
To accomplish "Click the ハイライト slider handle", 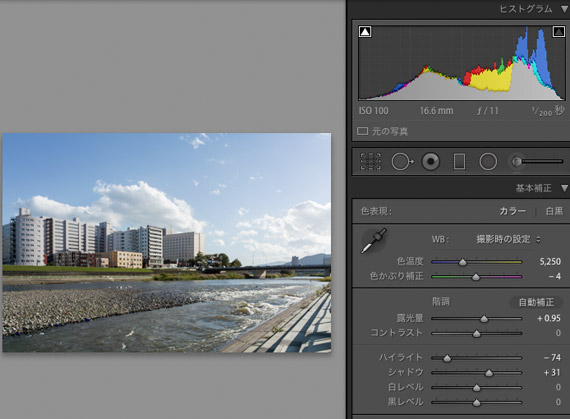I will click(x=447, y=358).
